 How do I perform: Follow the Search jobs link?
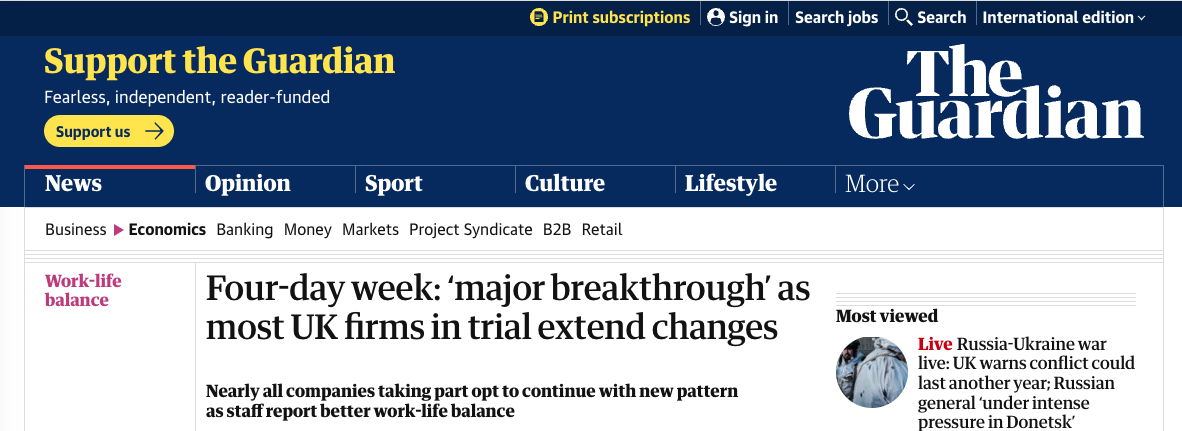tap(836, 17)
